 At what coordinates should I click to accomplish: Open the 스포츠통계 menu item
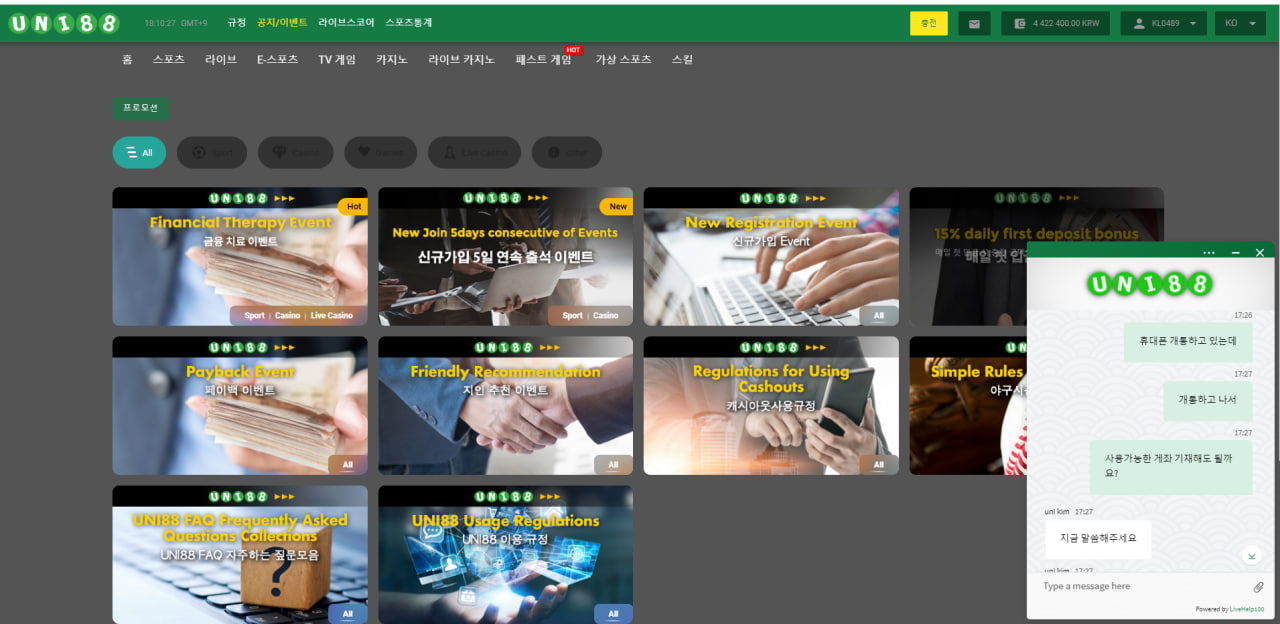tap(409, 22)
